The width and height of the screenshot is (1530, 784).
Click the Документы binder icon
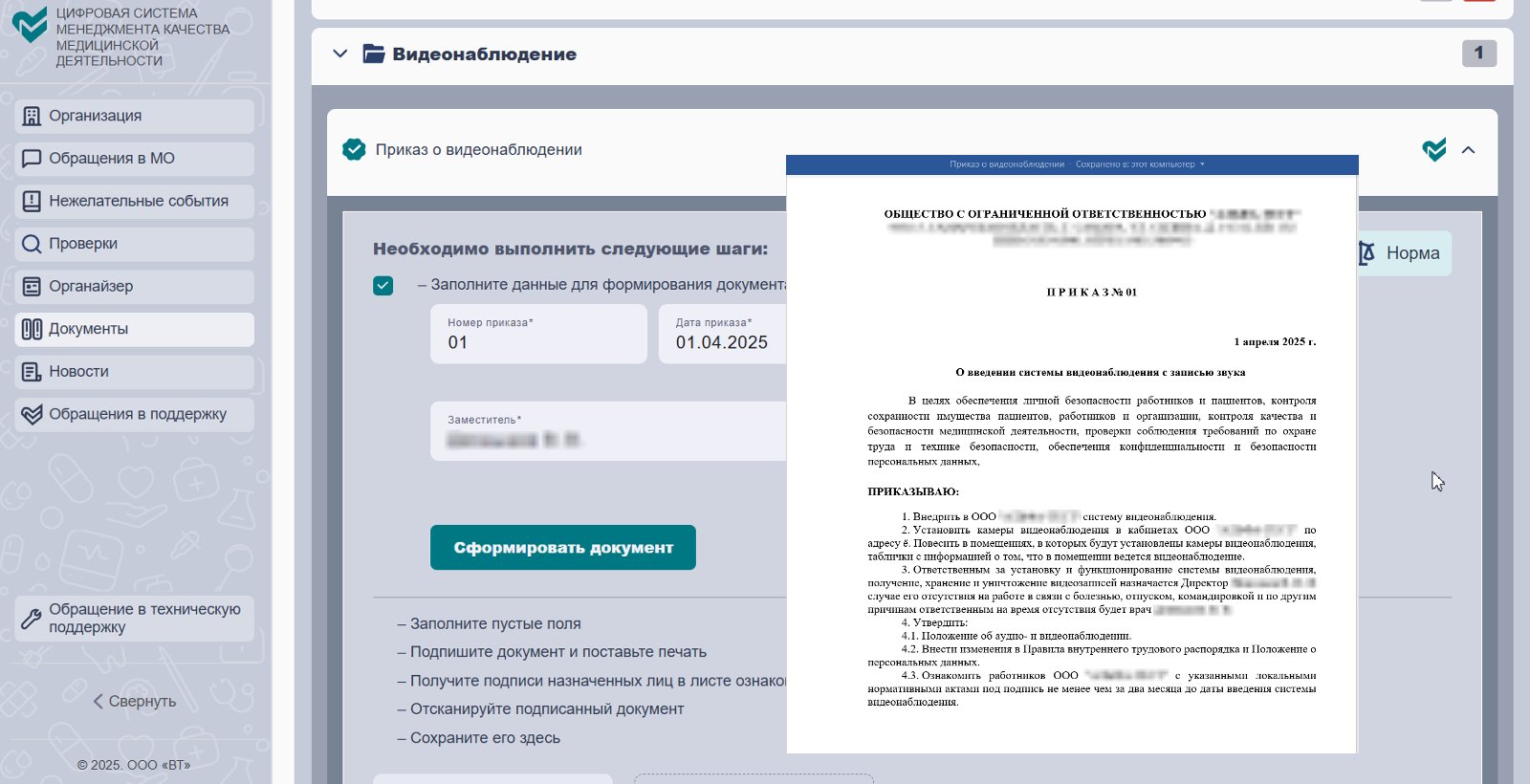point(32,329)
